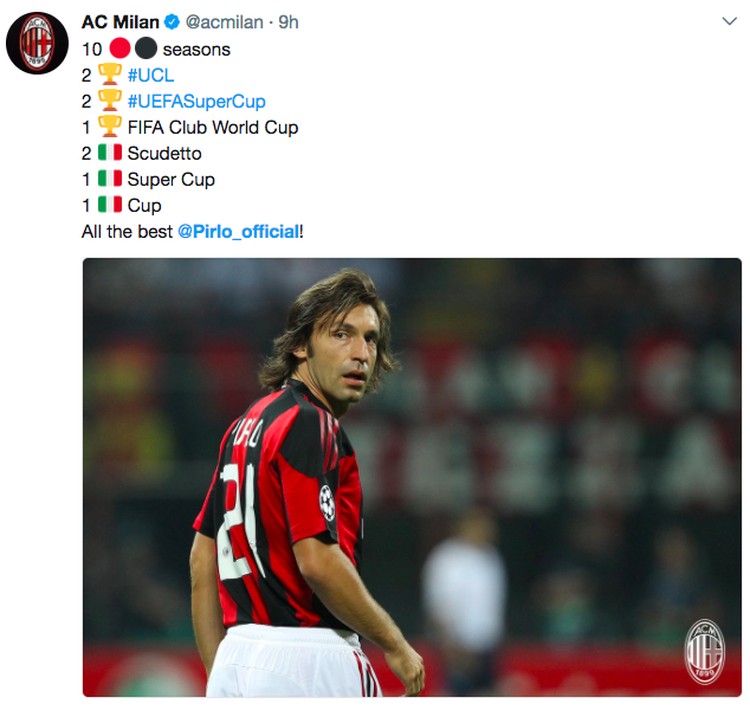This screenshot has height=710, width=750.
Task: Click the 9h tweet timestamp
Action: (288, 22)
